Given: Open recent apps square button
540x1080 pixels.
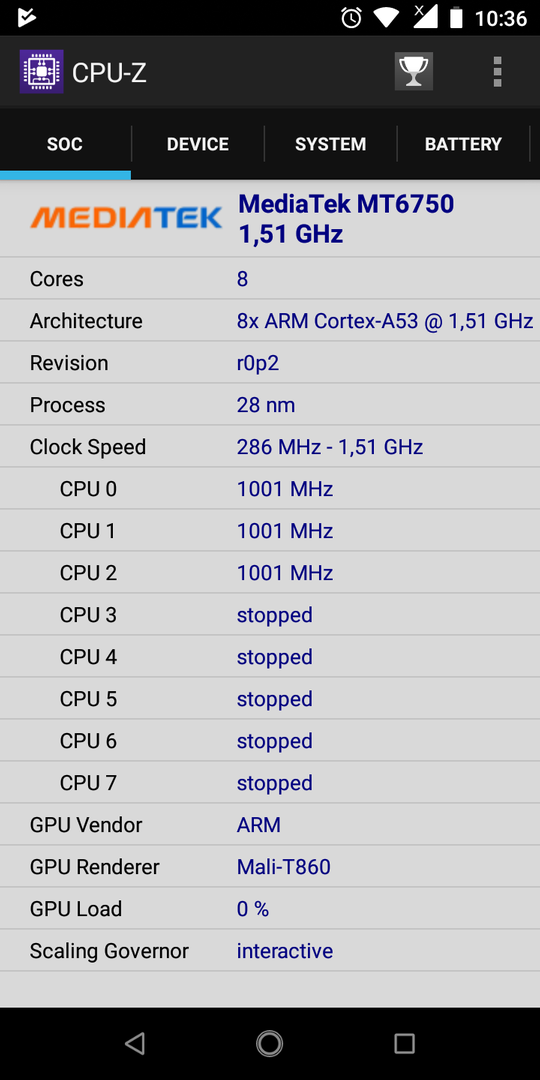Looking at the screenshot, I should 404,1043.
